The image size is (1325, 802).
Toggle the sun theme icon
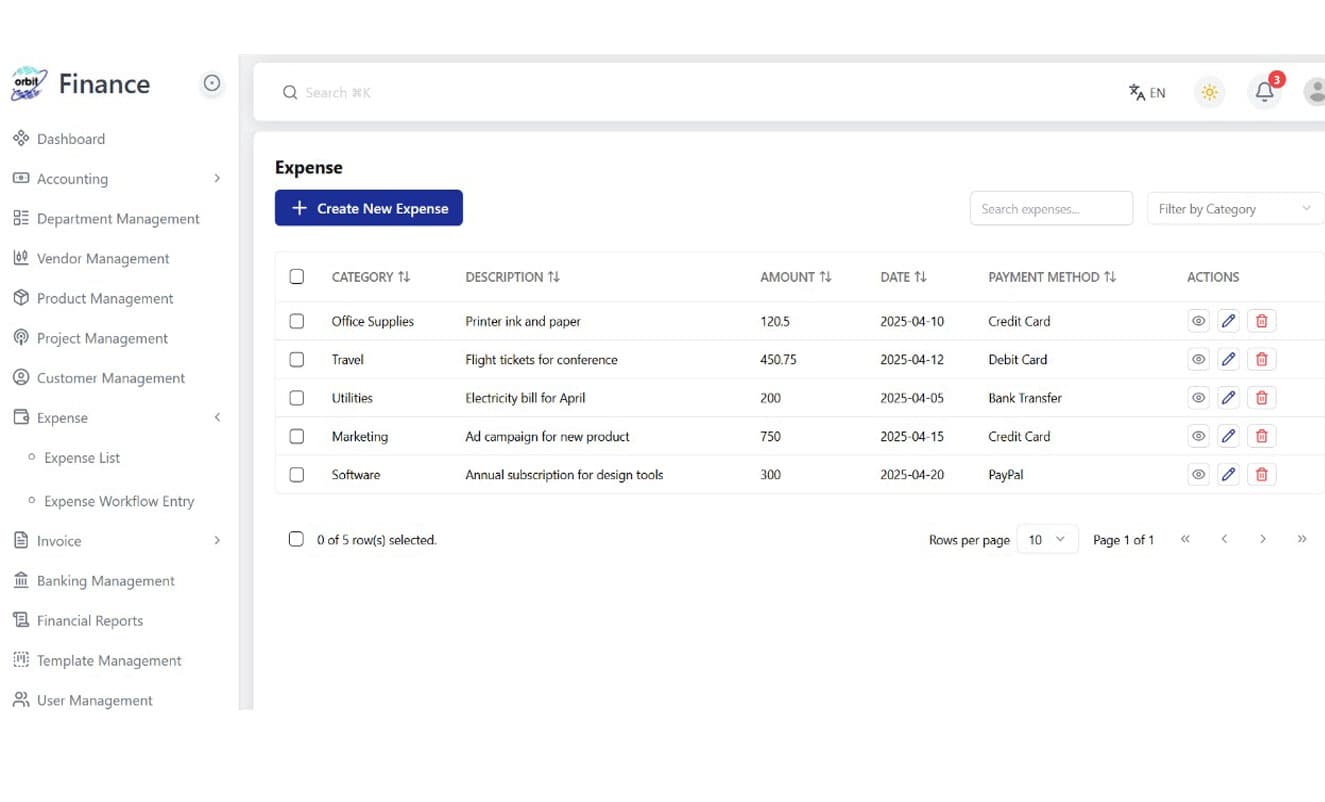[x=1210, y=93]
